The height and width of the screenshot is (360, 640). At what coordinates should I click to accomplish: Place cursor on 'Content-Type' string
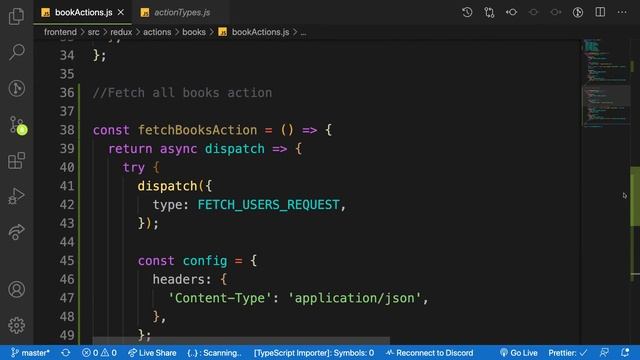click(x=220, y=298)
